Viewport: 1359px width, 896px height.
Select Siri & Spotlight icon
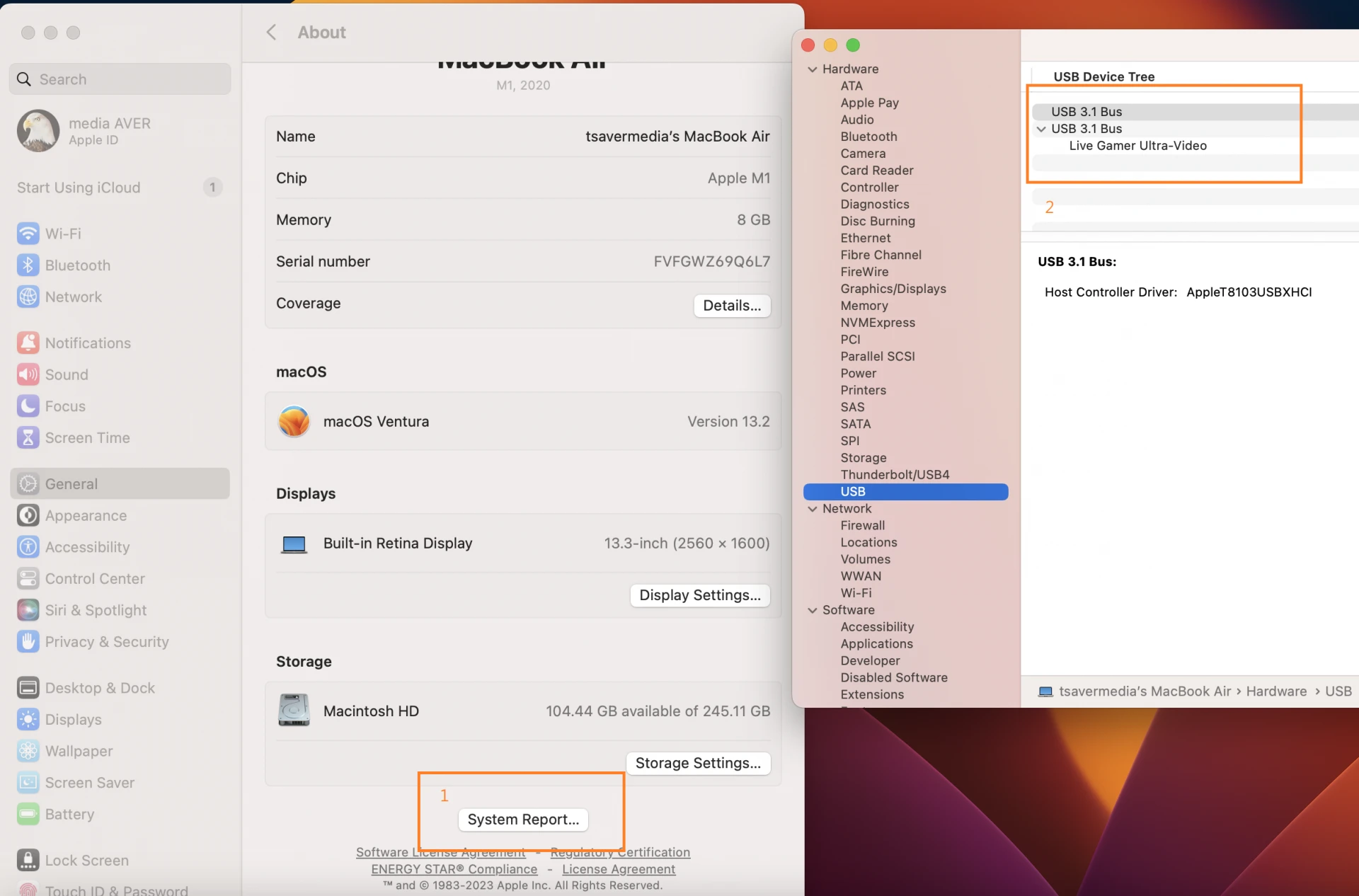click(x=28, y=610)
